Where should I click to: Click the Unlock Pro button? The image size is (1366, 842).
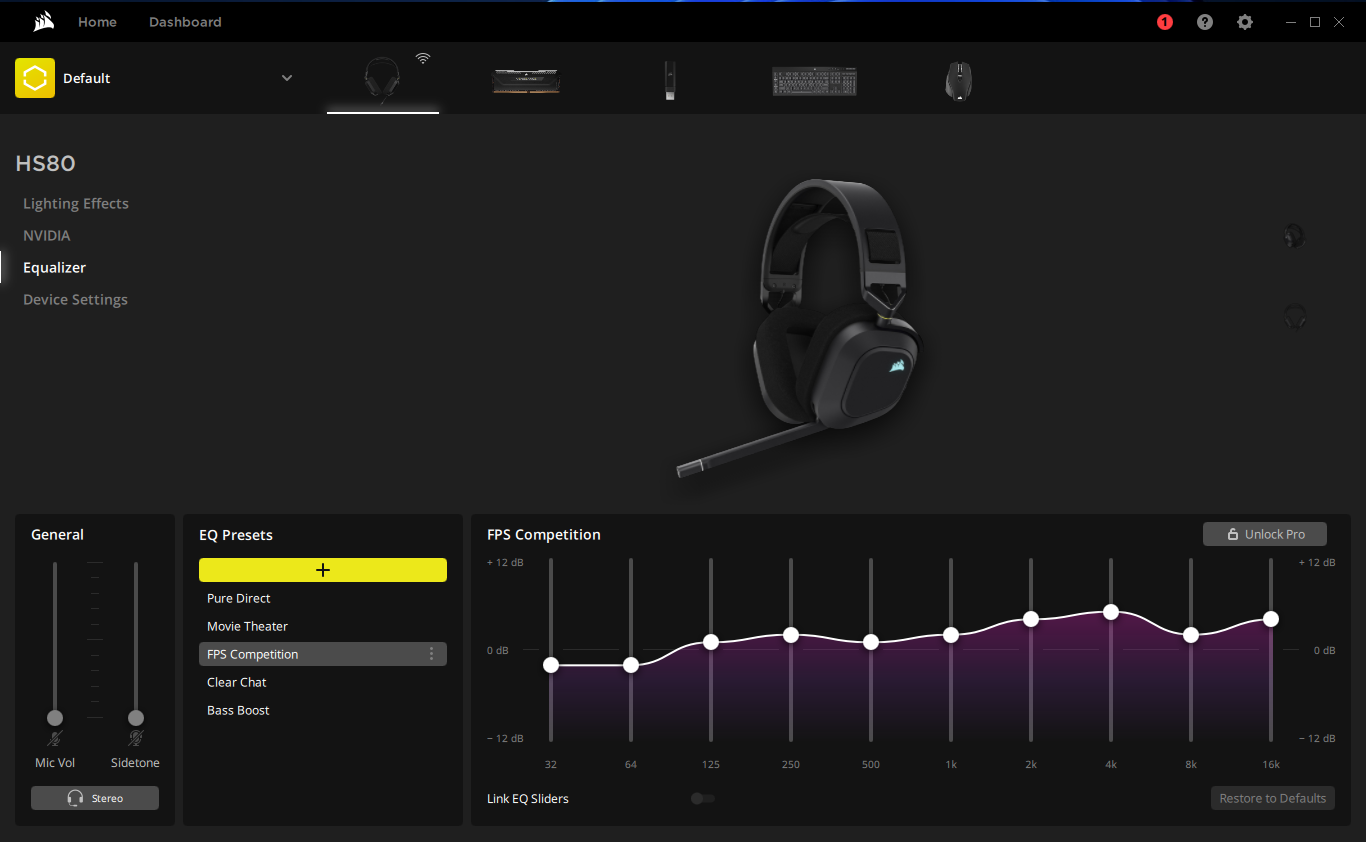[1265, 534]
